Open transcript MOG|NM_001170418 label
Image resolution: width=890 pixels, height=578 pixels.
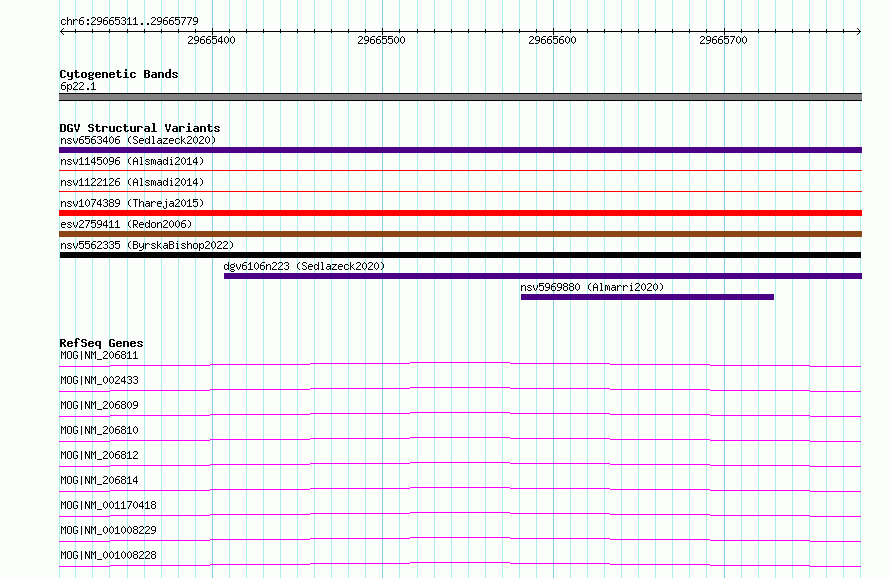[108, 505]
